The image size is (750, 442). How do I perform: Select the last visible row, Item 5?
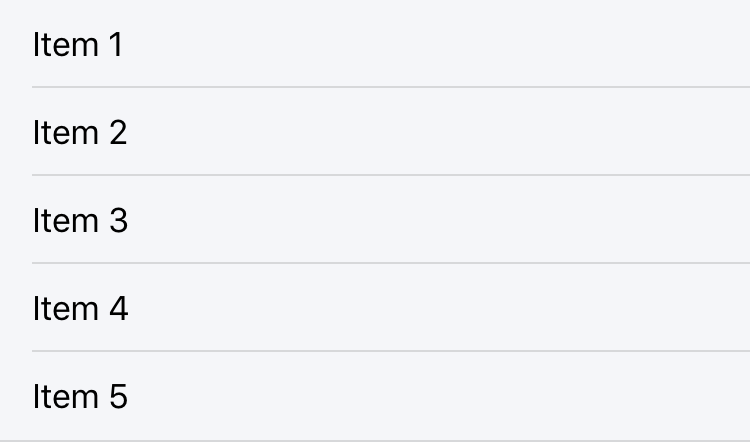80,397
